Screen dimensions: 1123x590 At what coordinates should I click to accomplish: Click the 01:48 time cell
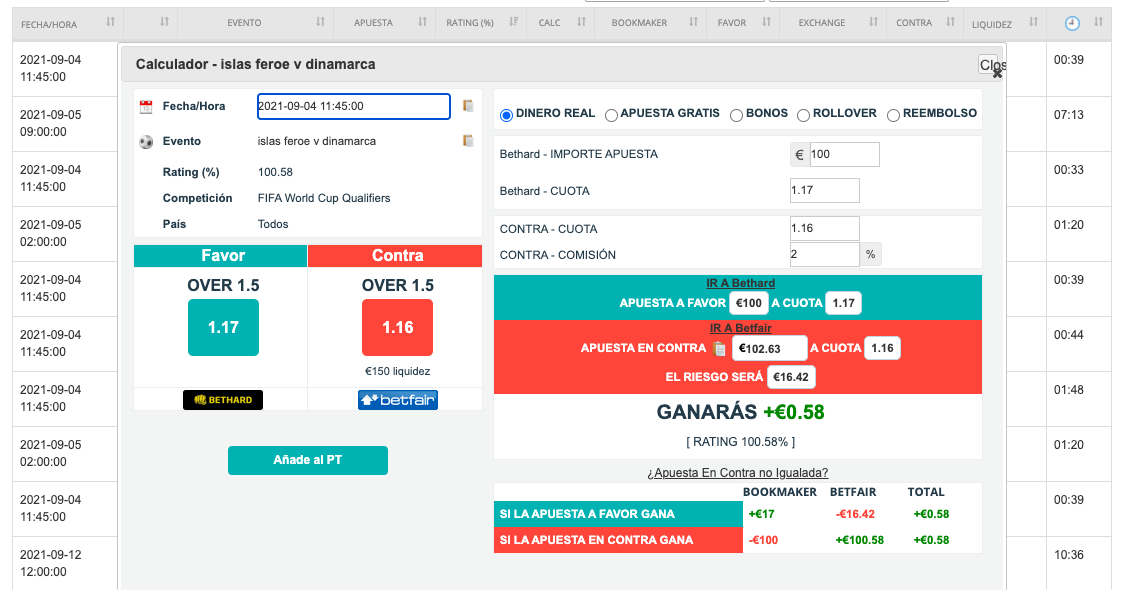(x=1069, y=390)
